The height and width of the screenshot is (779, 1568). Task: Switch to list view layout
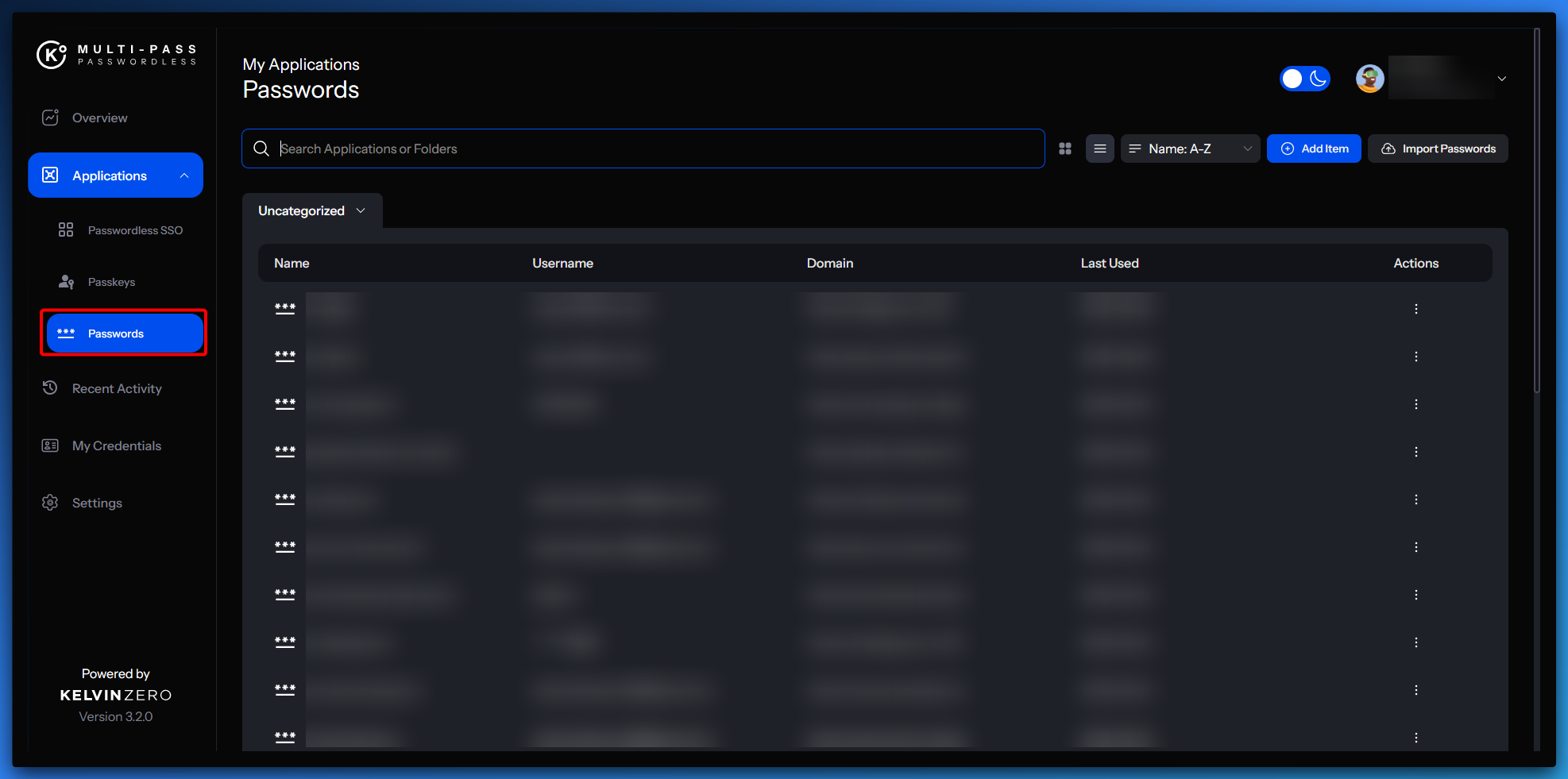pos(1099,148)
